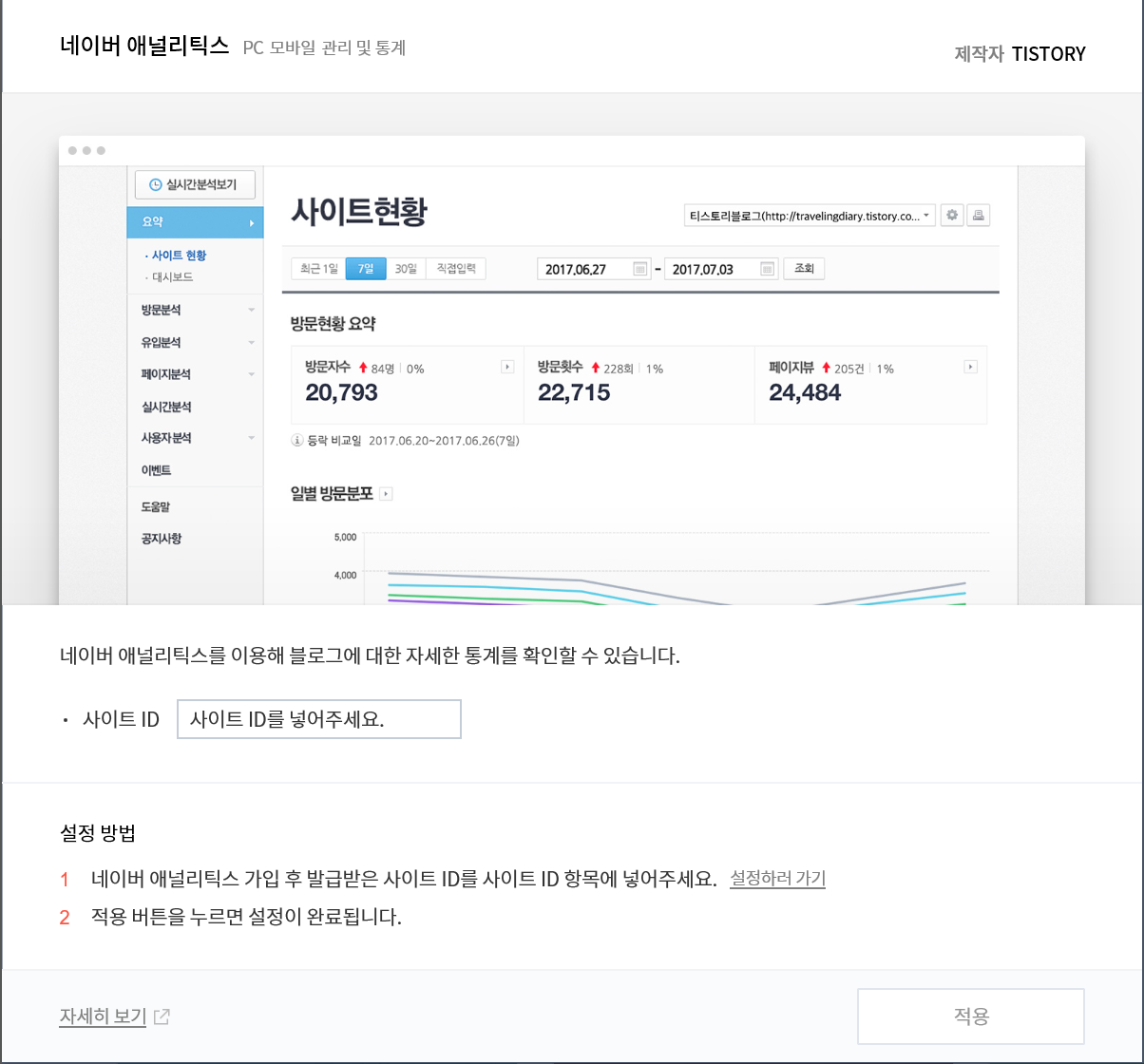Click the 방문현황 요약 heading
This screenshot has height=1064, width=1144.
[334, 324]
